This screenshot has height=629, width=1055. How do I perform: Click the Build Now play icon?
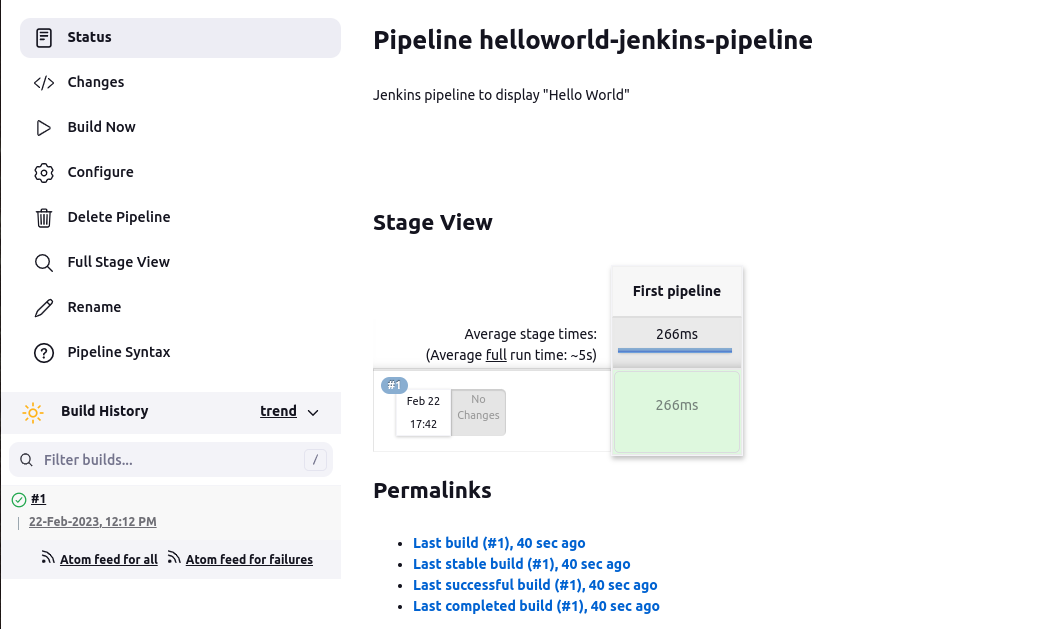coord(44,128)
